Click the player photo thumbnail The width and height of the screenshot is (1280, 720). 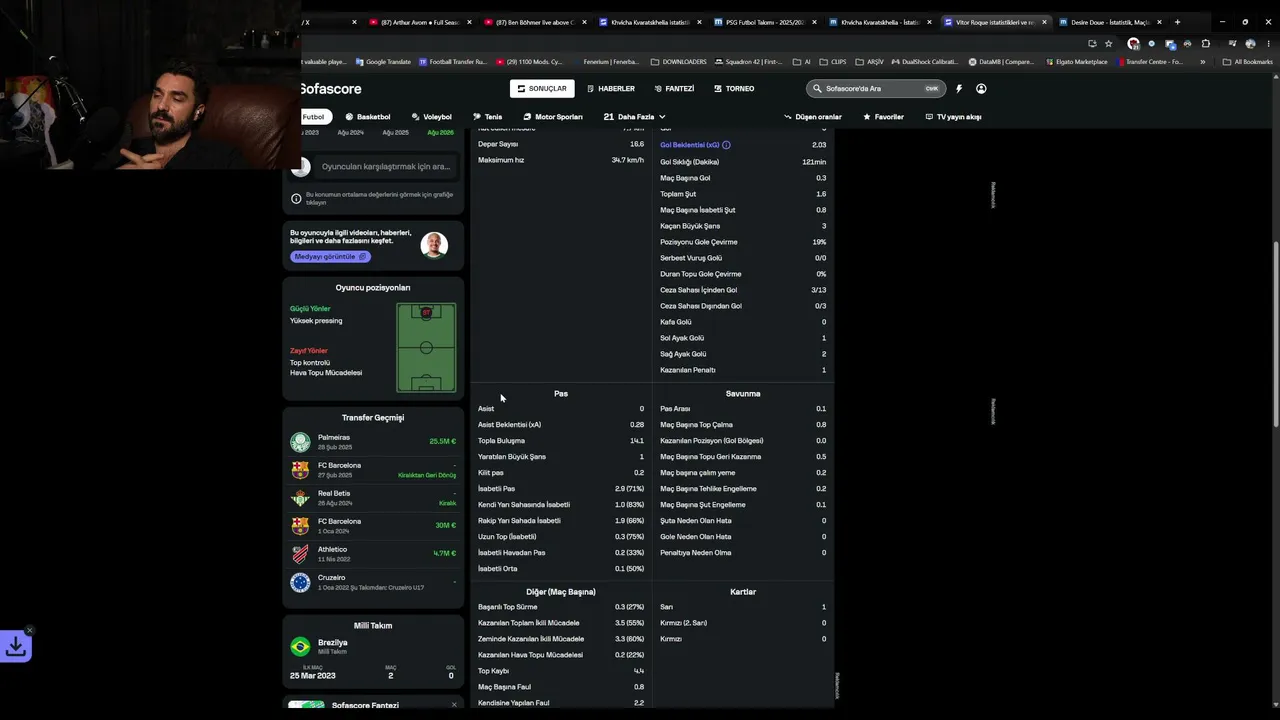pyautogui.click(x=434, y=245)
